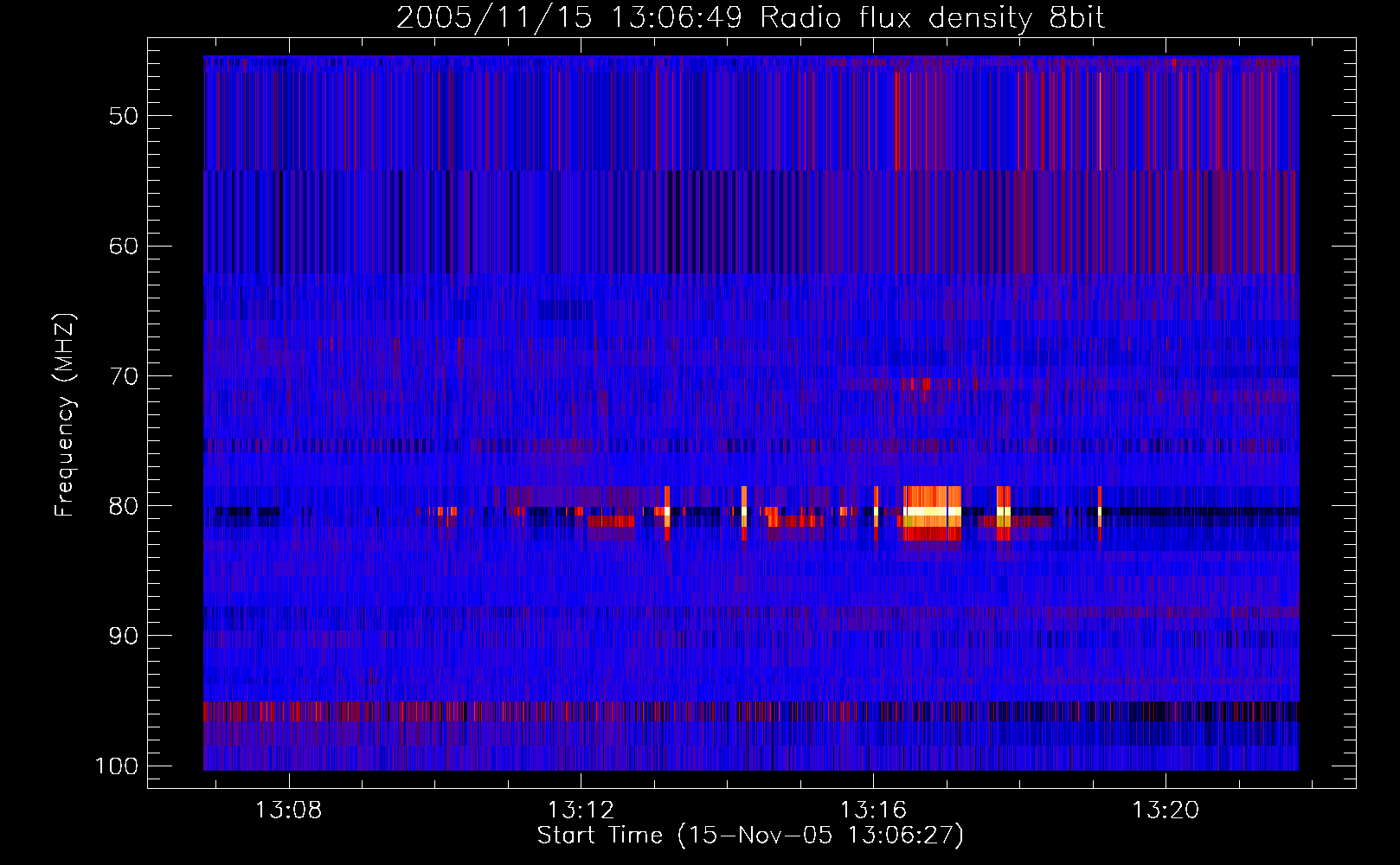The height and width of the screenshot is (865, 1400).
Task: Click the 'Frequency (MHZ)' y-axis label
Action: [66, 414]
